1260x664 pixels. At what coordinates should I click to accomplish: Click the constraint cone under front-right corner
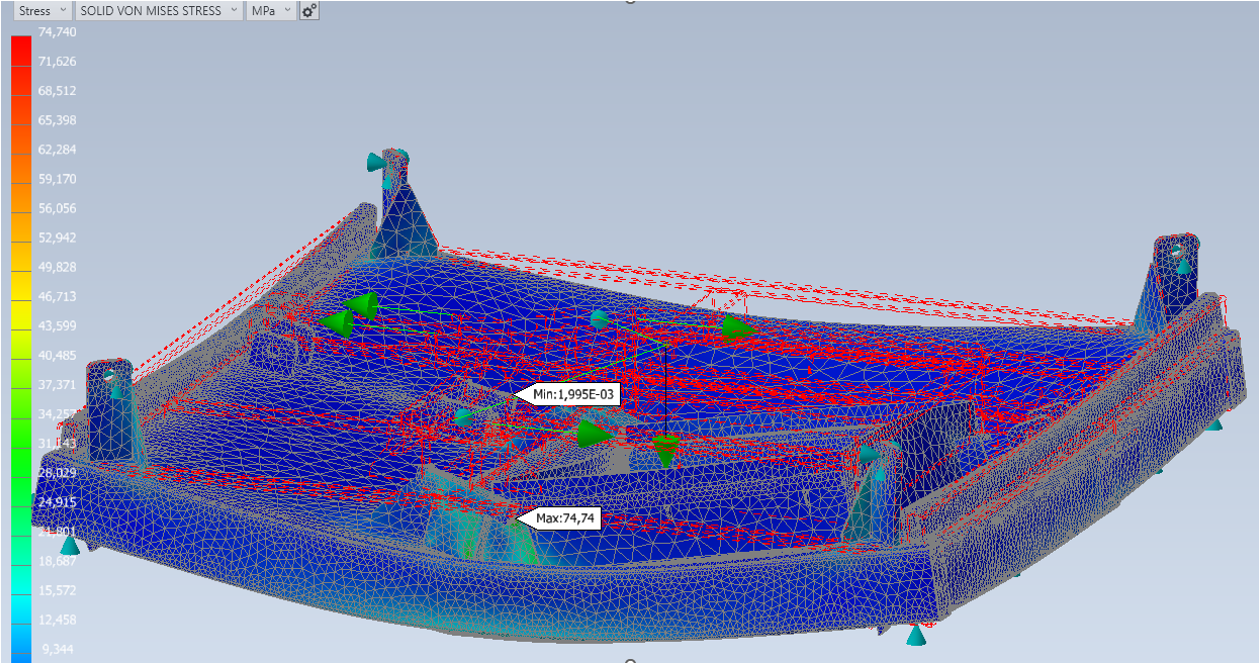(x=914, y=634)
